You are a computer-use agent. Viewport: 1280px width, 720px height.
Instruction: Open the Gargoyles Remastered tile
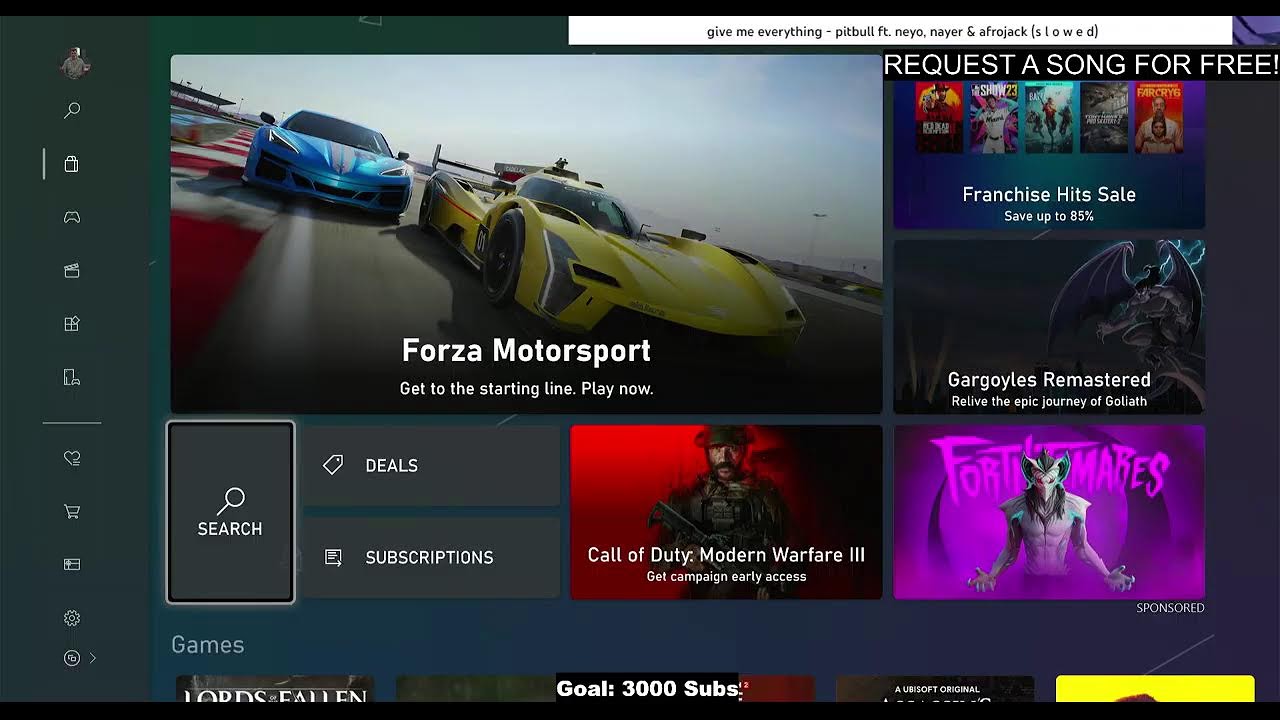[x=1049, y=327]
